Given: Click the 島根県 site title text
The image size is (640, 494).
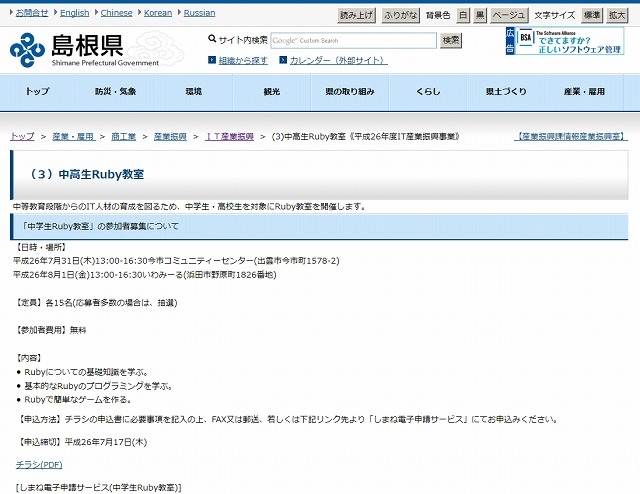Looking at the screenshot, I should pyautogui.click(x=87, y=45).
